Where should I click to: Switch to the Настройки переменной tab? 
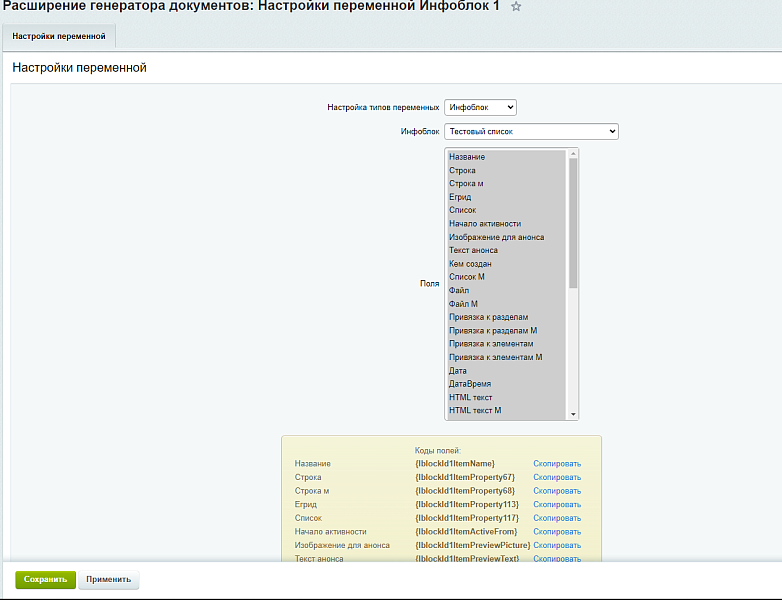coord(58,36)
